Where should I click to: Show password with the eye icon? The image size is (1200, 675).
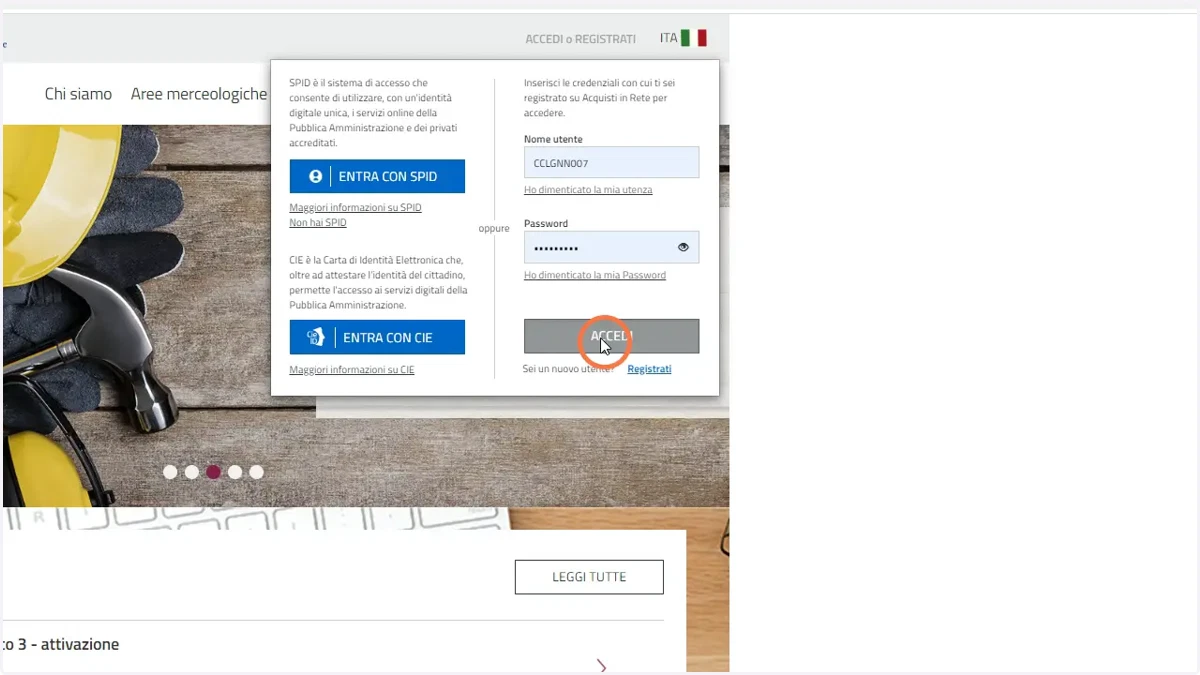pyautogui.click(x=683, y=247)
